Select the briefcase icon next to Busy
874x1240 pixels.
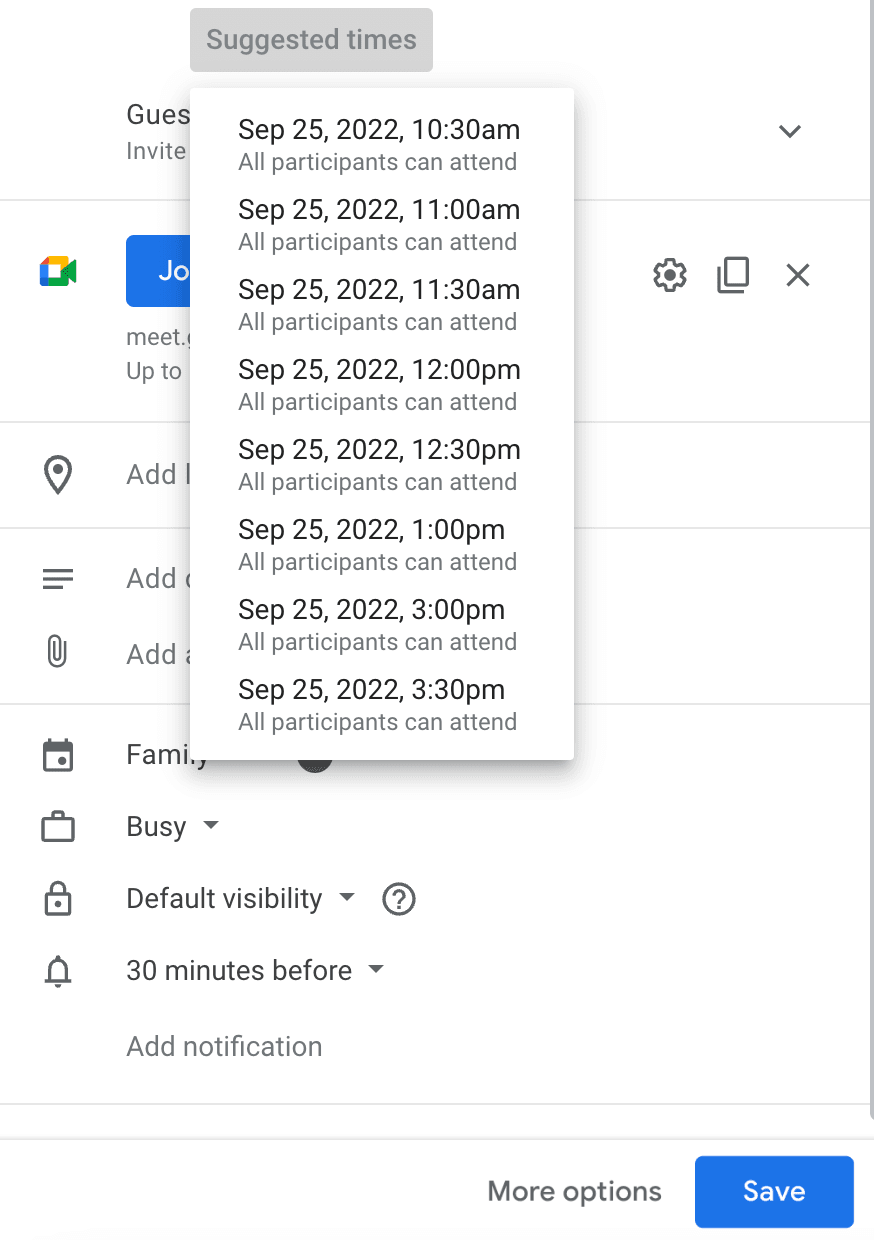click(x=58, y=827)
